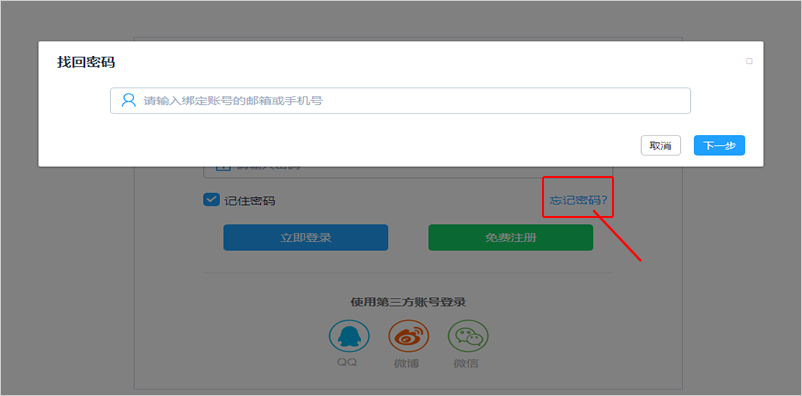The height and width of the screenshot is (396, 802).
Task: Click the QQ text label
Action: [347, 362]
